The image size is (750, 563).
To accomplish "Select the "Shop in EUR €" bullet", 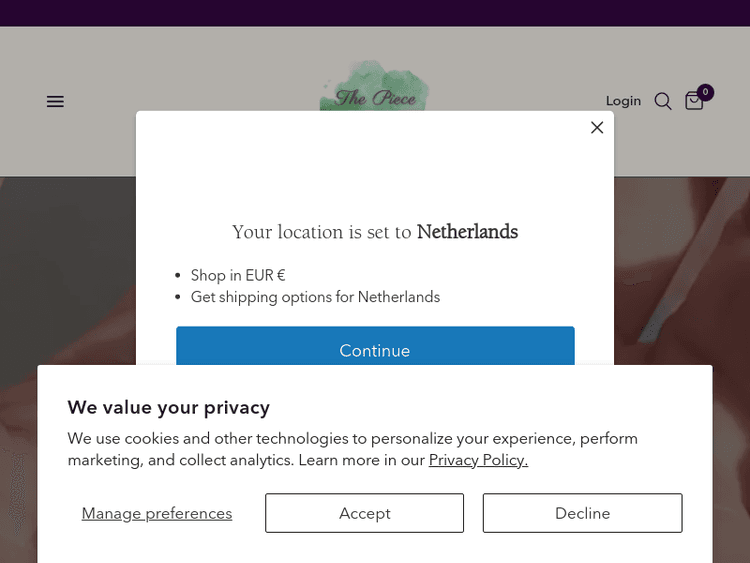I will tap(238, 275).
